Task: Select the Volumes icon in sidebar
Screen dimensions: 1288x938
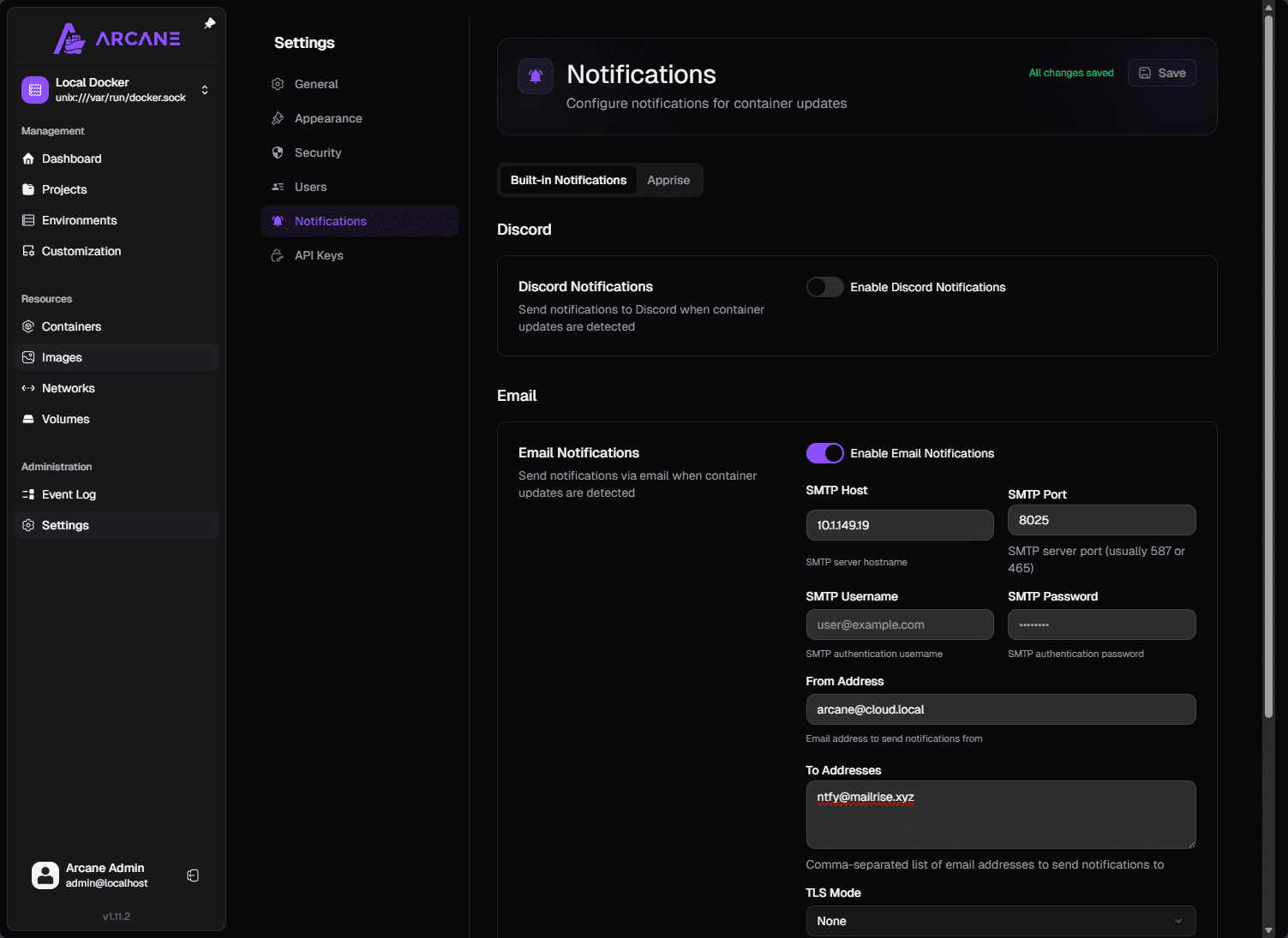Action: pos(28,419)
